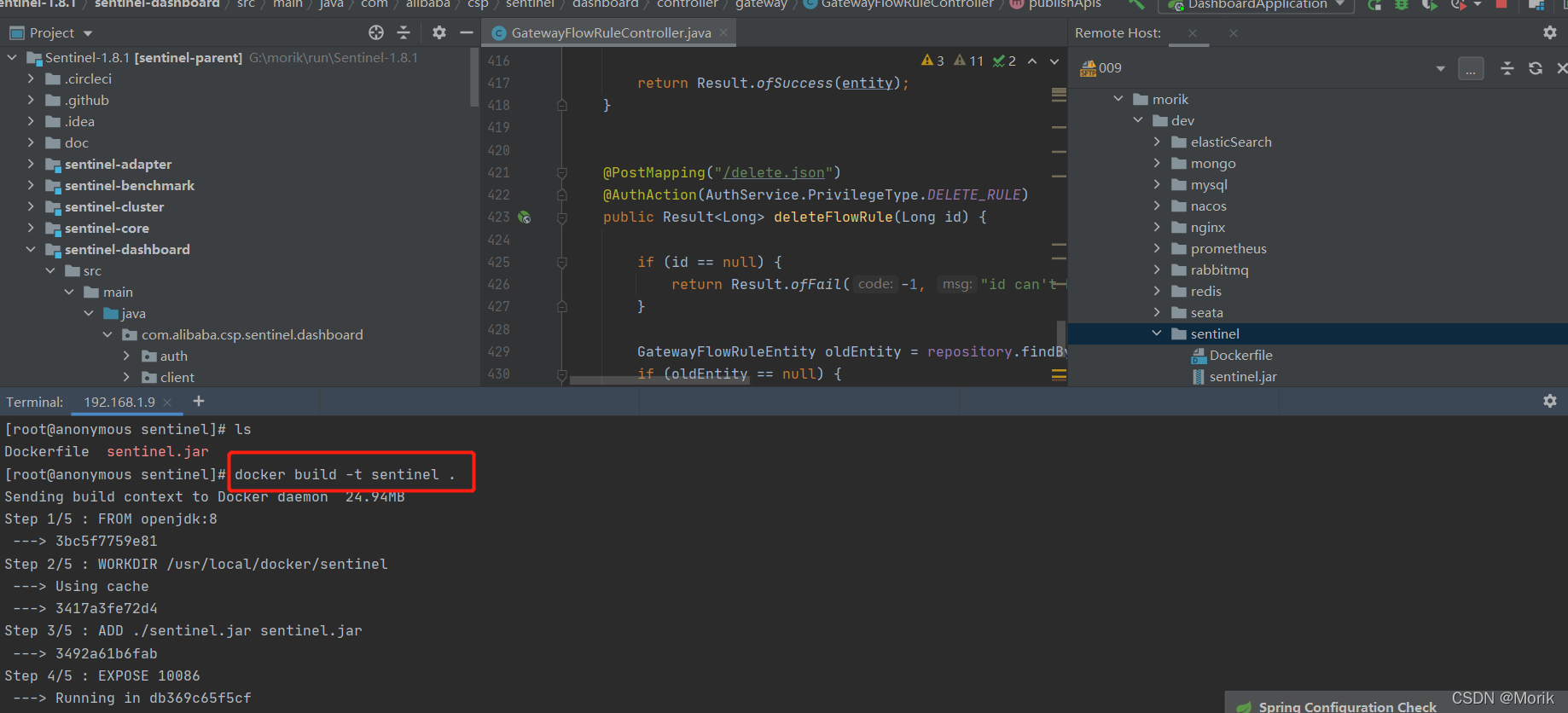The height and width of the screenshot is (713, 1568).
Task: Click the deleteFlowRule method name
Action: [833, 217]
